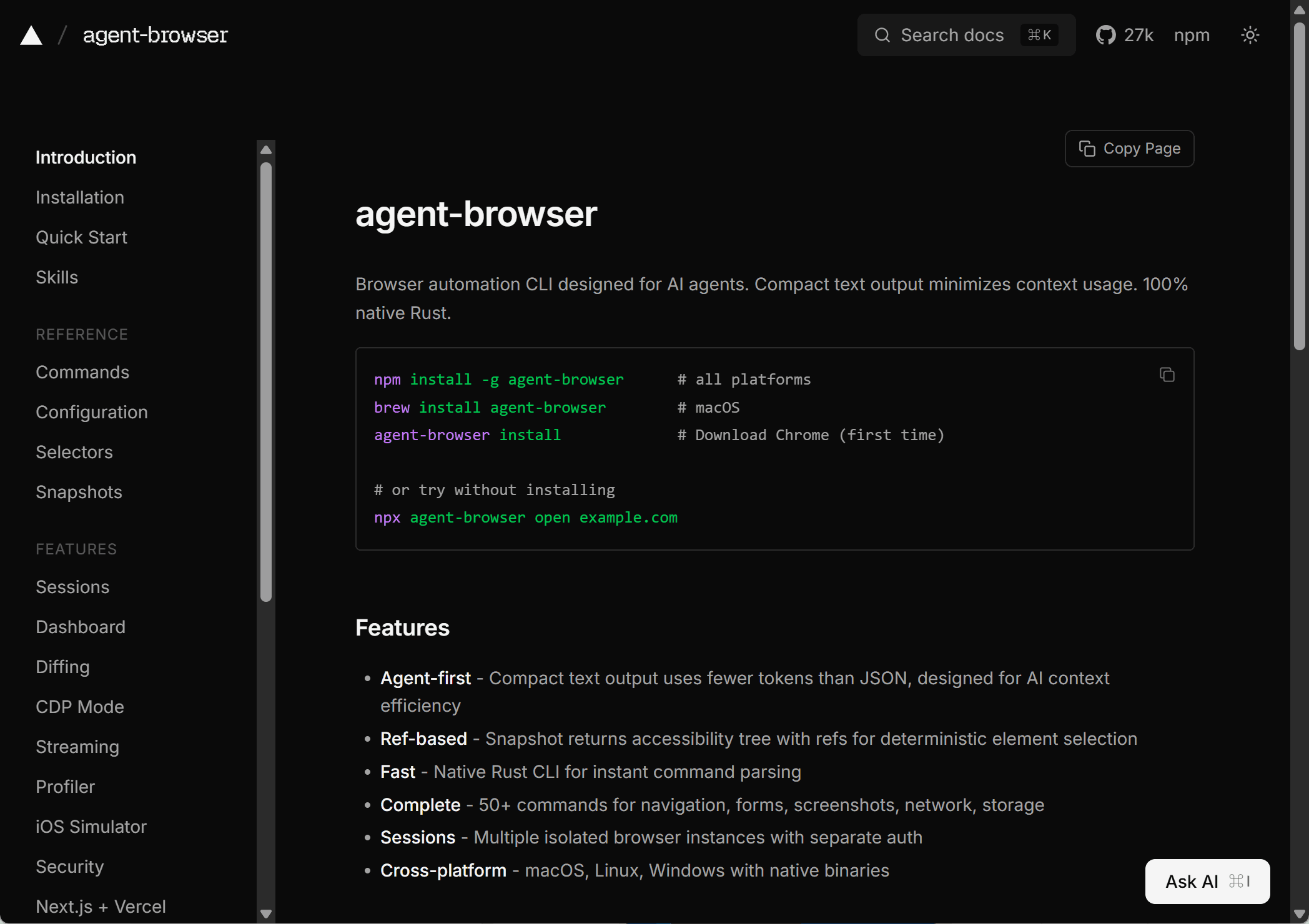Click the sun icon in the top right
The image size is (1309, 924).
pos(1249,35)
